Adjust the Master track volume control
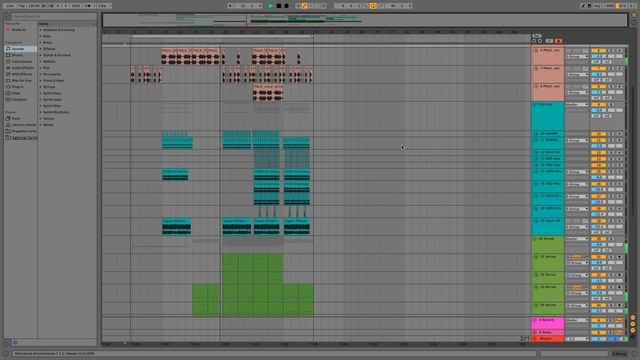Image resolution: width=640 pixels, height=360 pixels. pos(598,339)
